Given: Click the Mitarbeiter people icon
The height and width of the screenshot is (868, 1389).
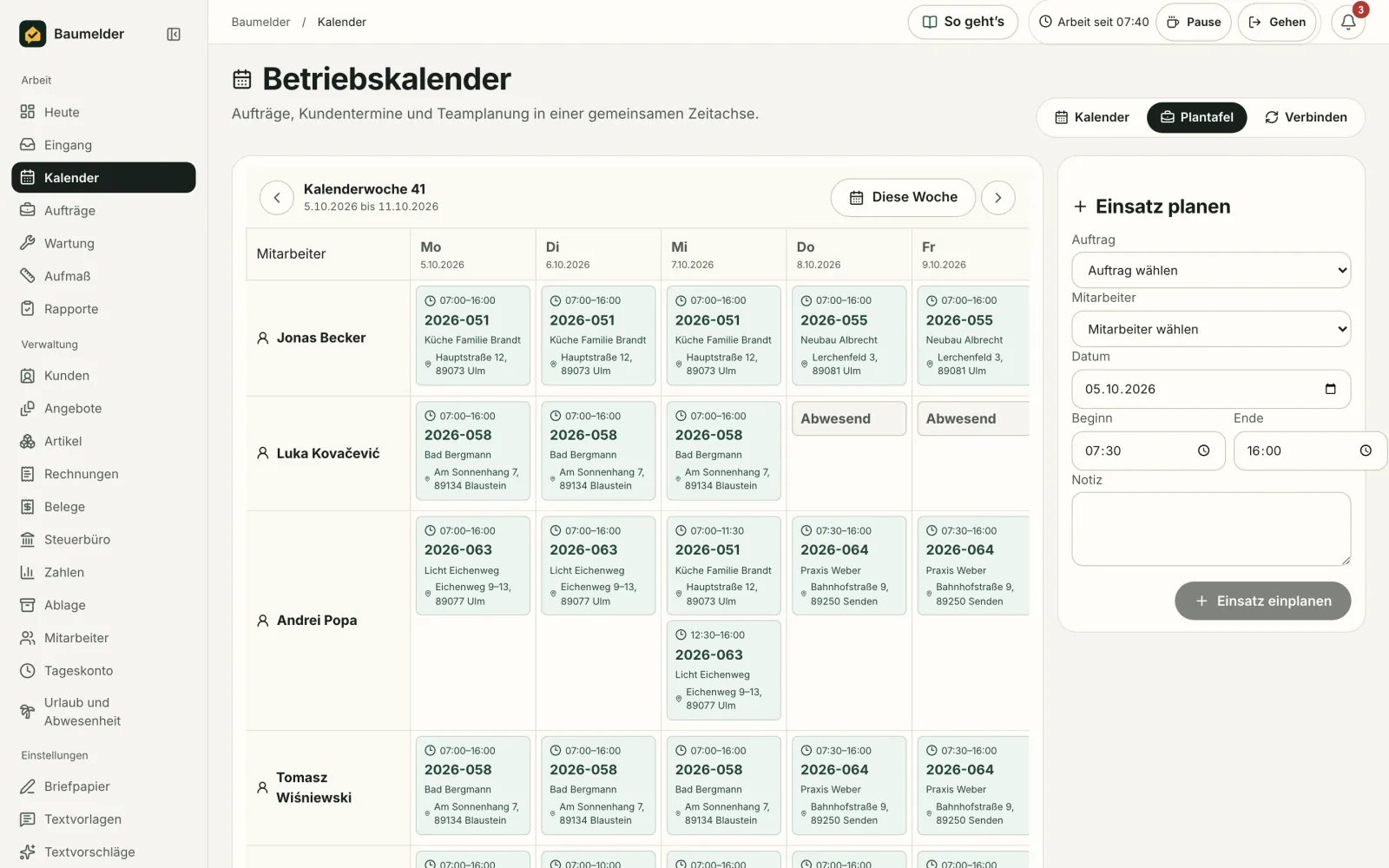Looking at the screenshot, I should pyautogui.click(x=28, y=638).
